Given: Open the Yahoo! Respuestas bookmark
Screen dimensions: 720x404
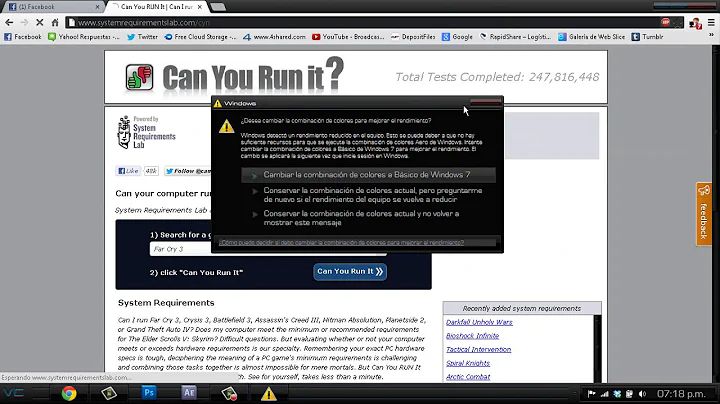Looking at the screenshot, I should tap(84, 37).
